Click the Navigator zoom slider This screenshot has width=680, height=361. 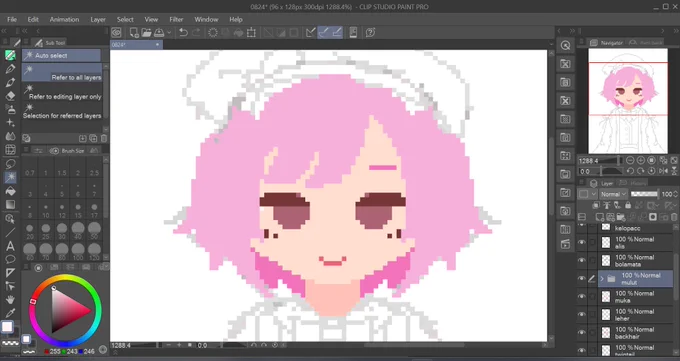(x=610, y=161)
